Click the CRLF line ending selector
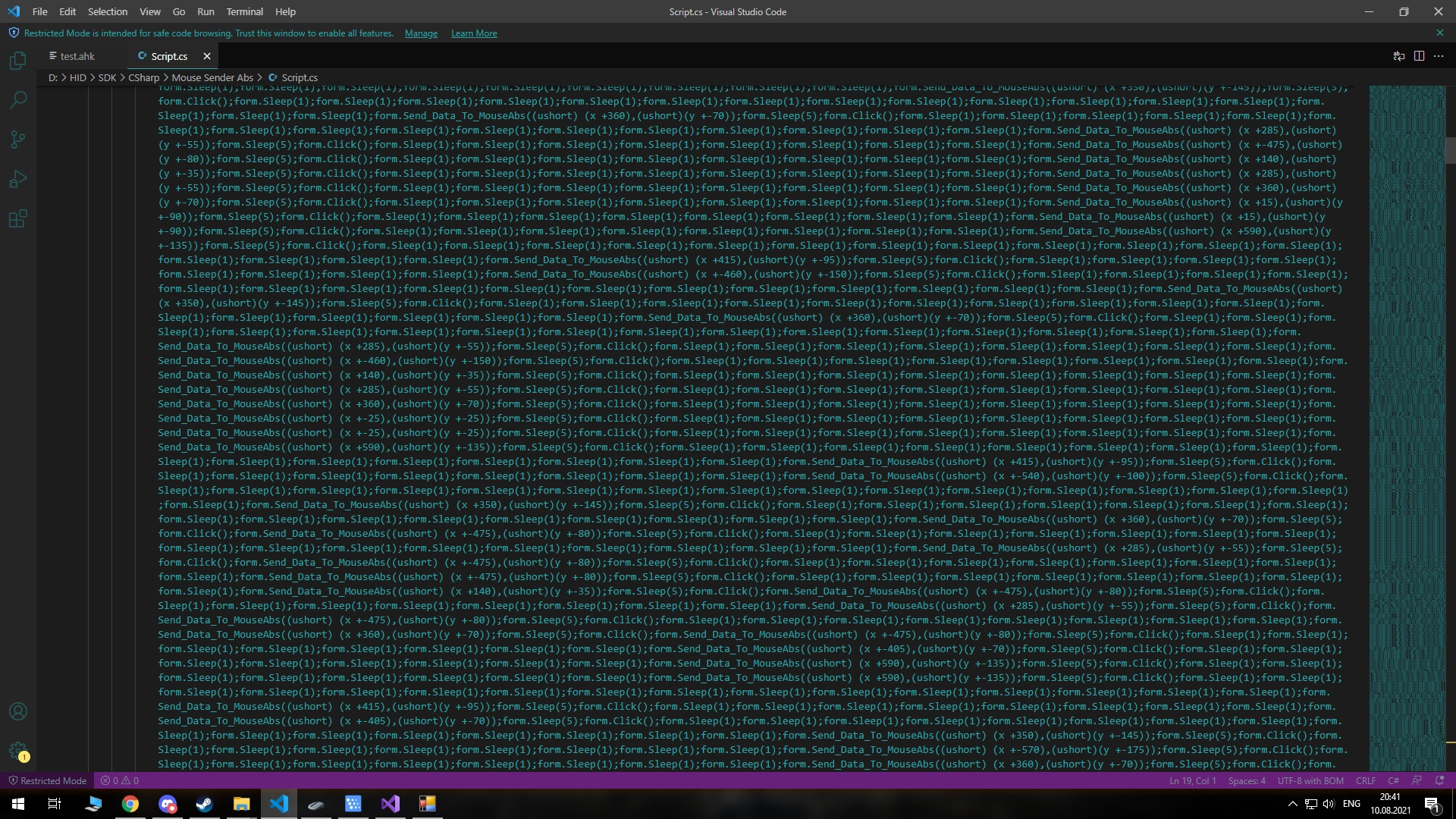 pyautogui.click(x=1365, y=780)
